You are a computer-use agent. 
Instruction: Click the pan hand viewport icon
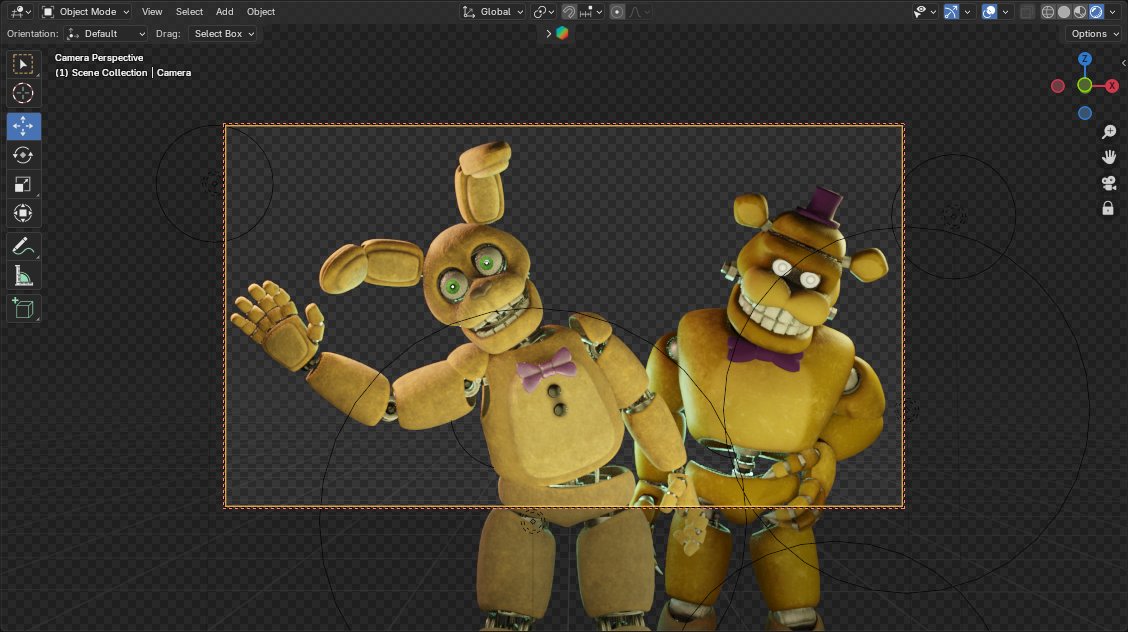[x=1109, y=157]
